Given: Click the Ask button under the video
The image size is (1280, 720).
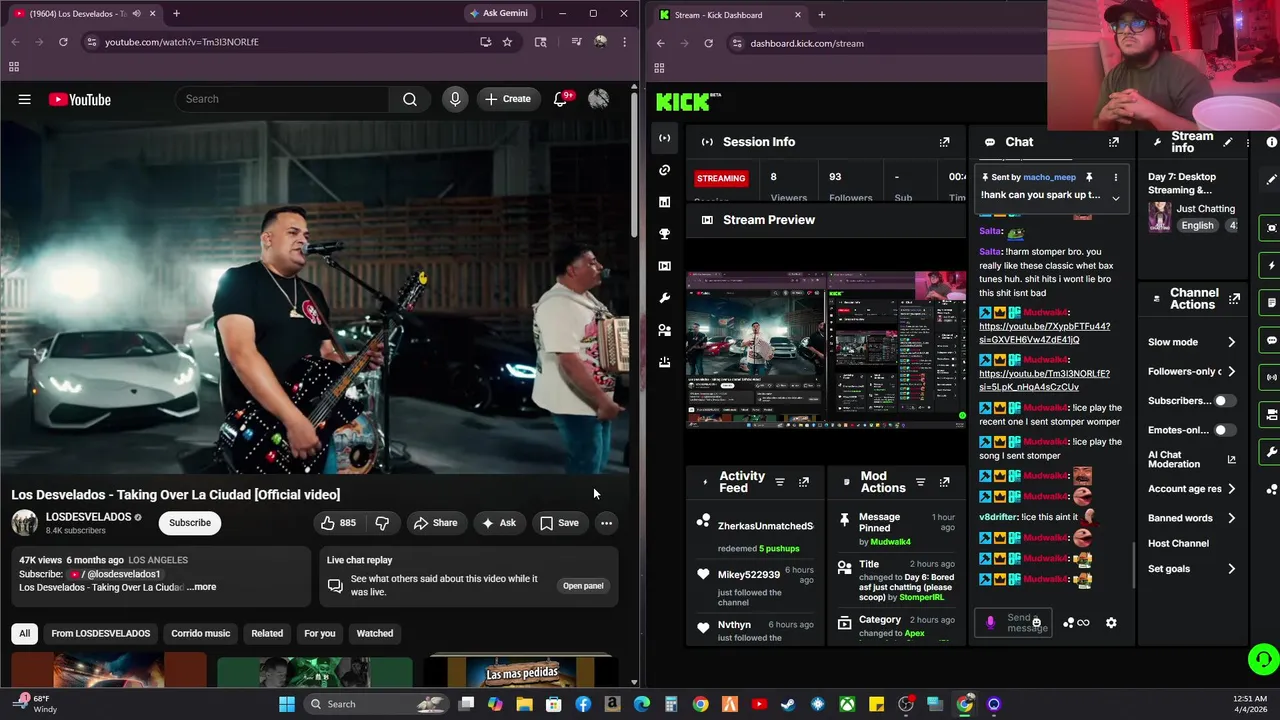Looking at the screenshot, I should pyautogui.click(x=498, y=523).
